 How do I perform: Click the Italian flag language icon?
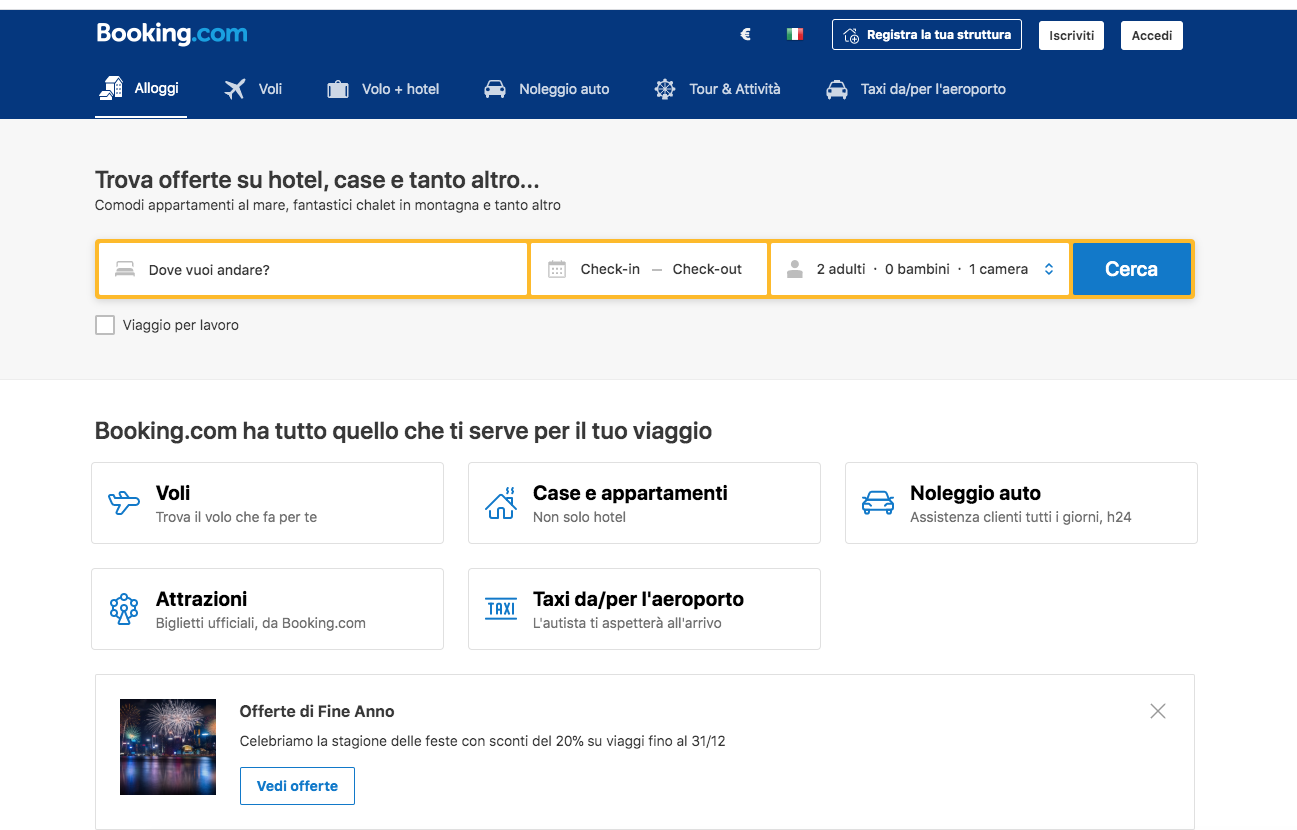point(795,35)
